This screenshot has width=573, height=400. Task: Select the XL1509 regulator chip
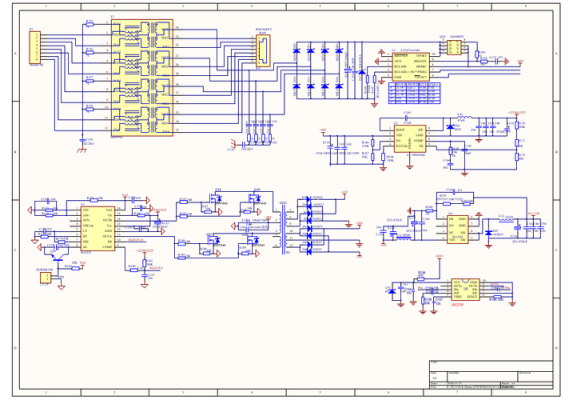click(x=457, y=229)
